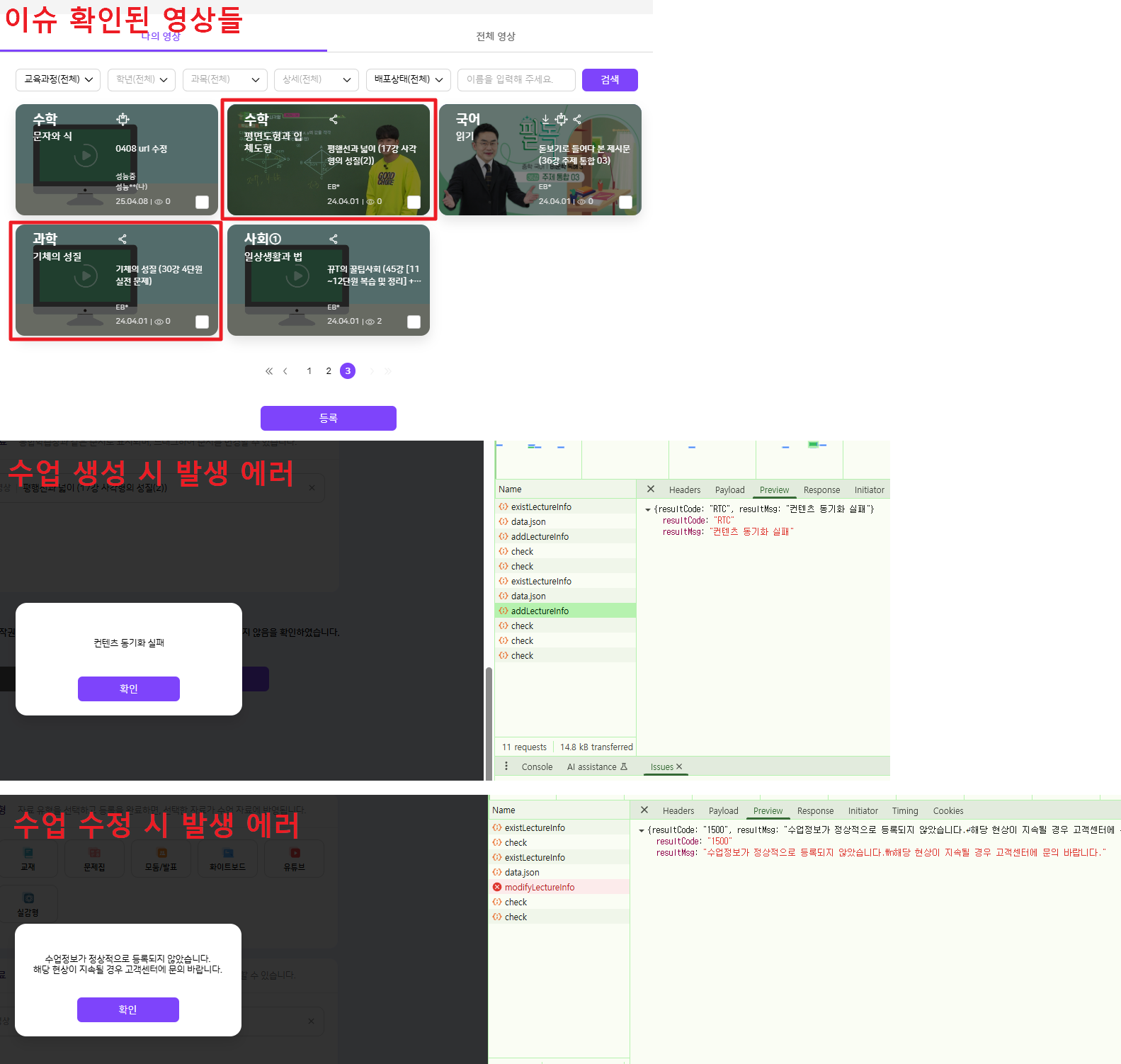Select the checkbox on the 사회① card
This screenshot has width=1121, height=1064.
(414, 322)
